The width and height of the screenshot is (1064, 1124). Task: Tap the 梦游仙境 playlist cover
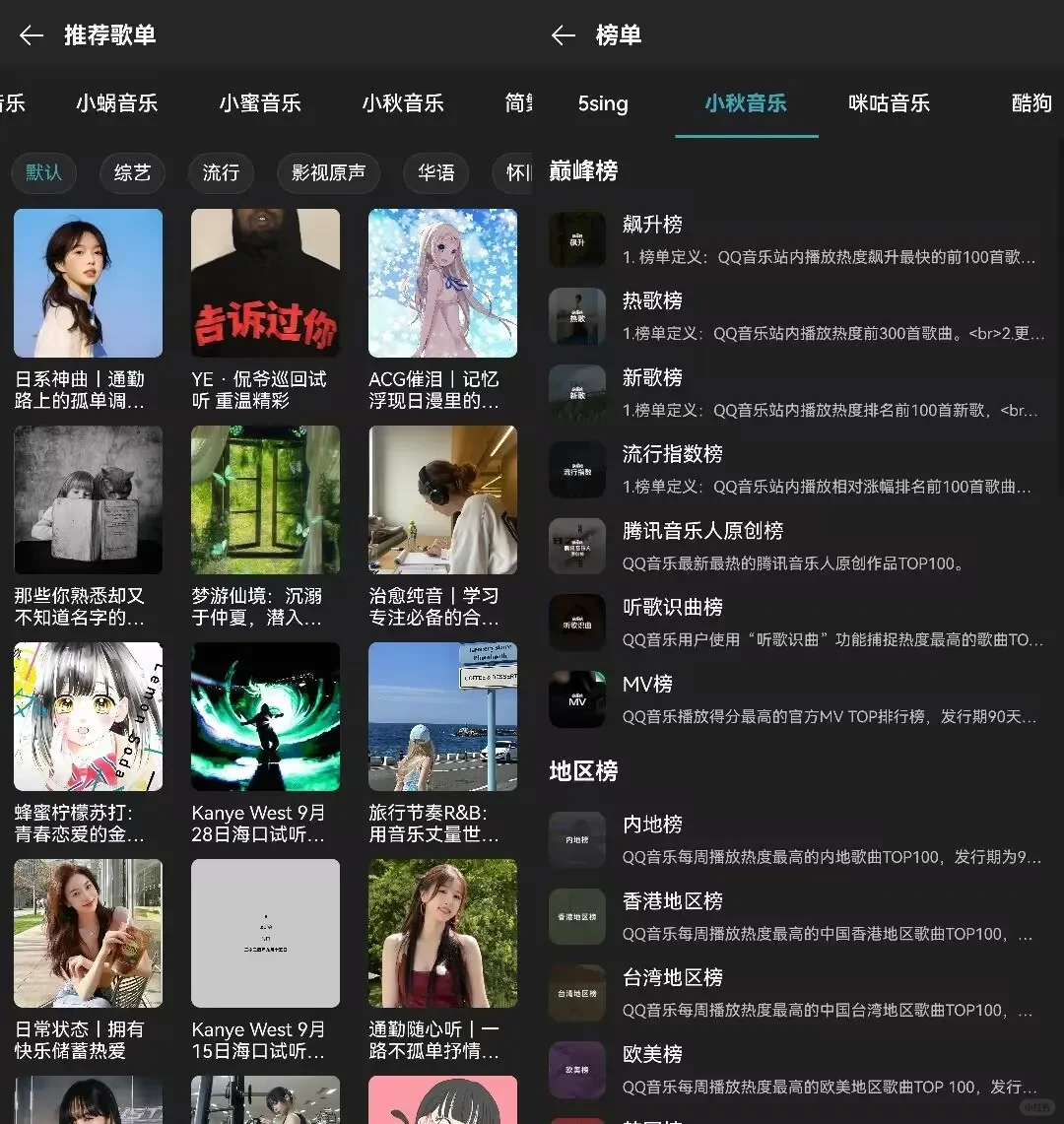pos(265,499)
